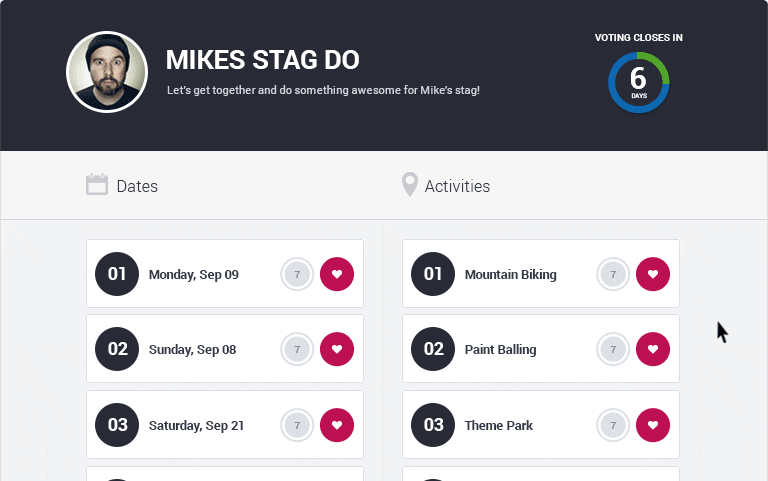768x481 pixels.
Task: Heart the Monday, Sep 09 date
Action: click(337, 274)
